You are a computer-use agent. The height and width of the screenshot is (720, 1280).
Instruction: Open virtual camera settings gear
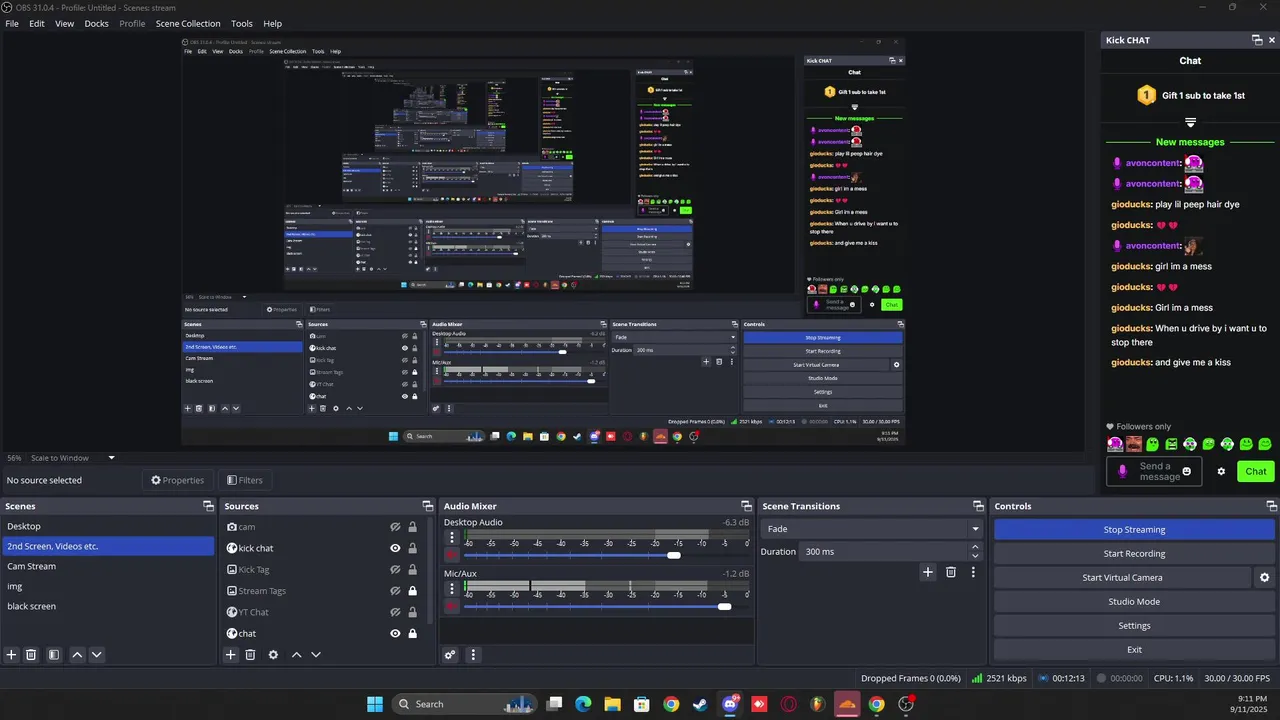coord(1264,577)
